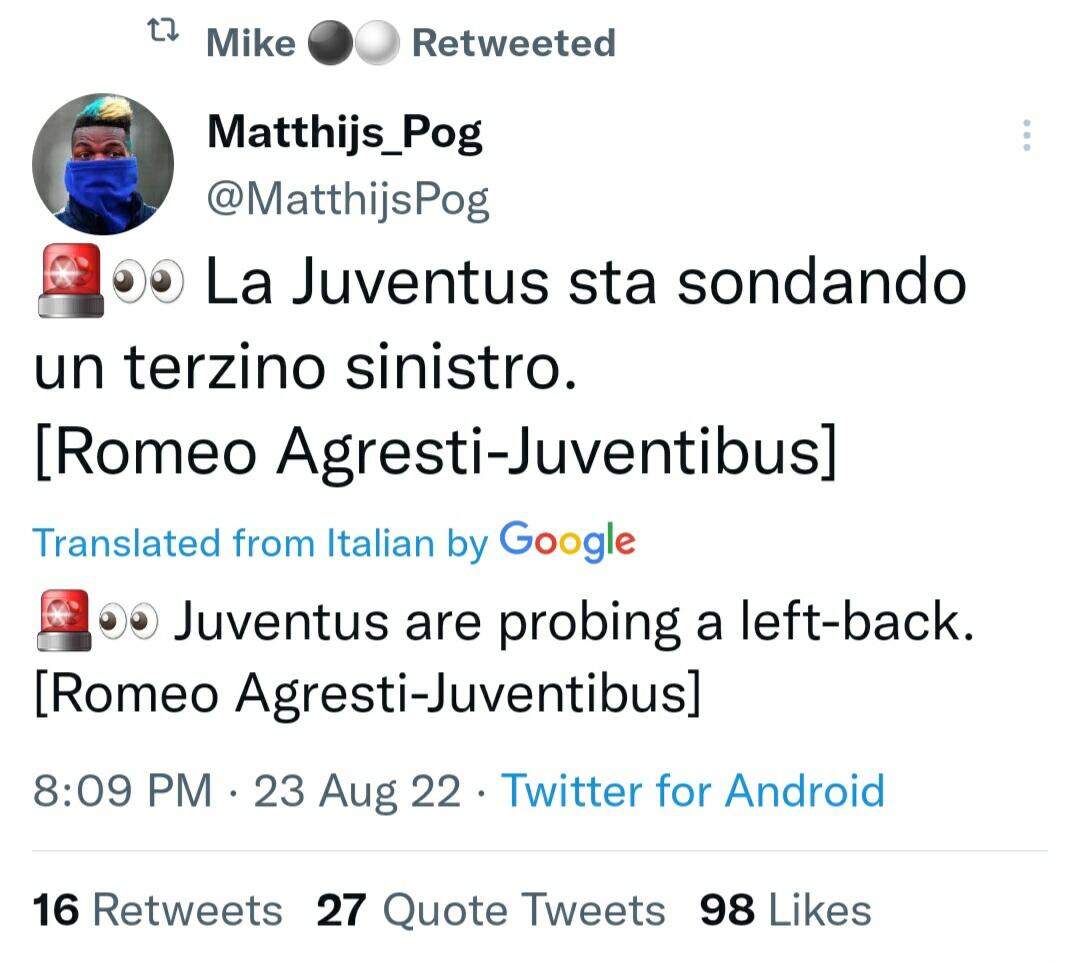Click the siren emoji in Italian tweet
Screen dimensions: 1080x963
pos(68,280)
